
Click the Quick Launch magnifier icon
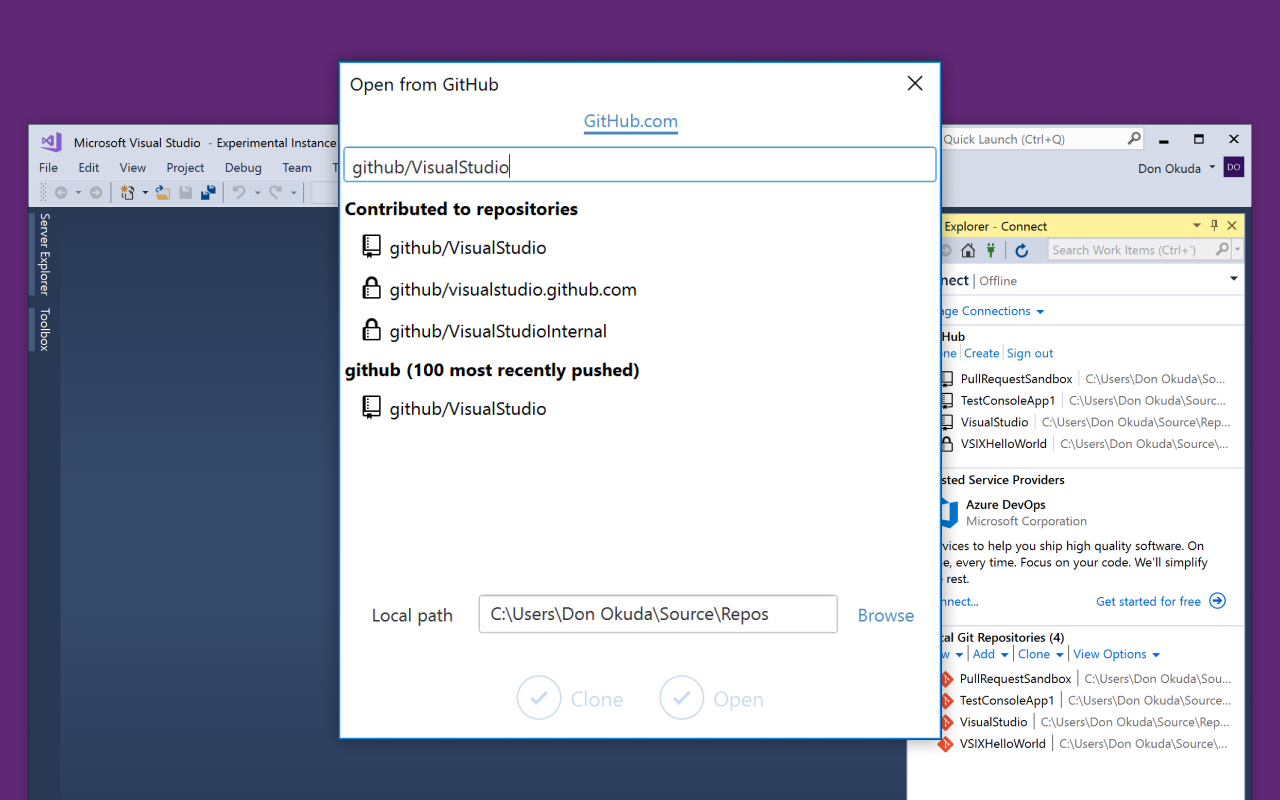tap(1134, 139)
